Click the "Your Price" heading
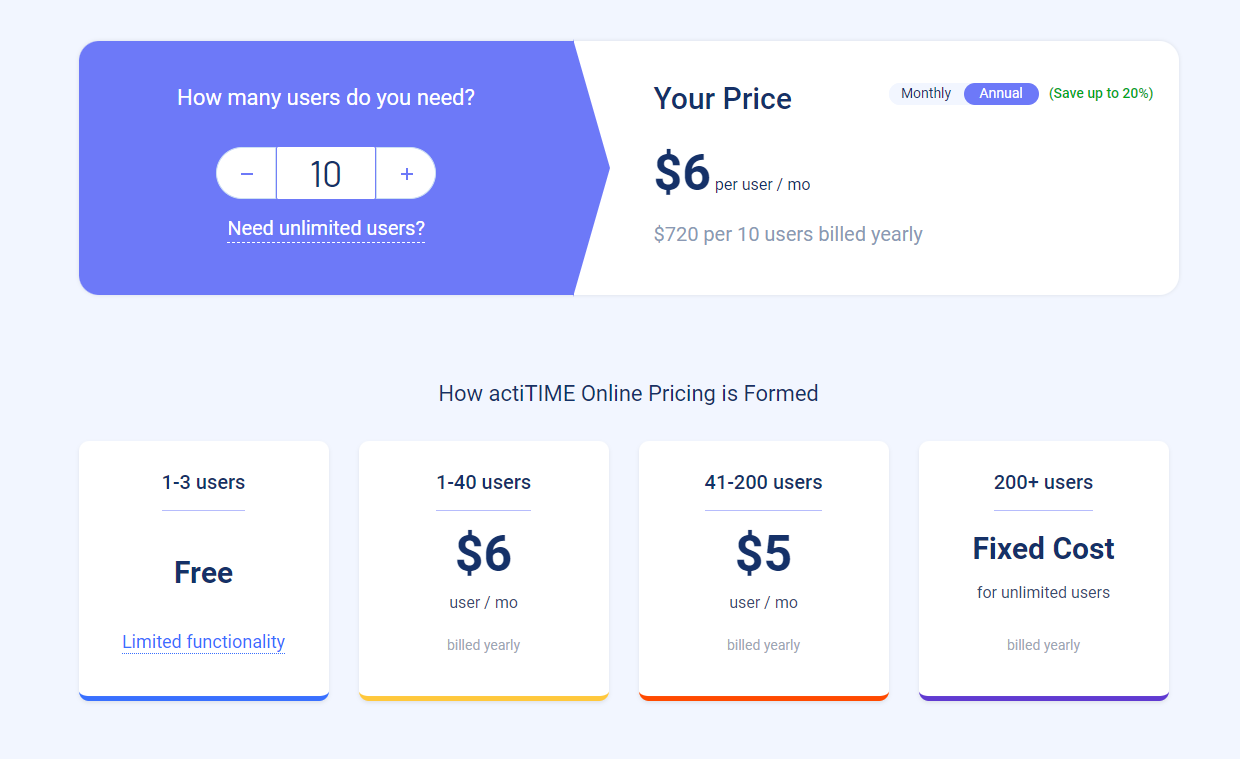 coord(723,98)
